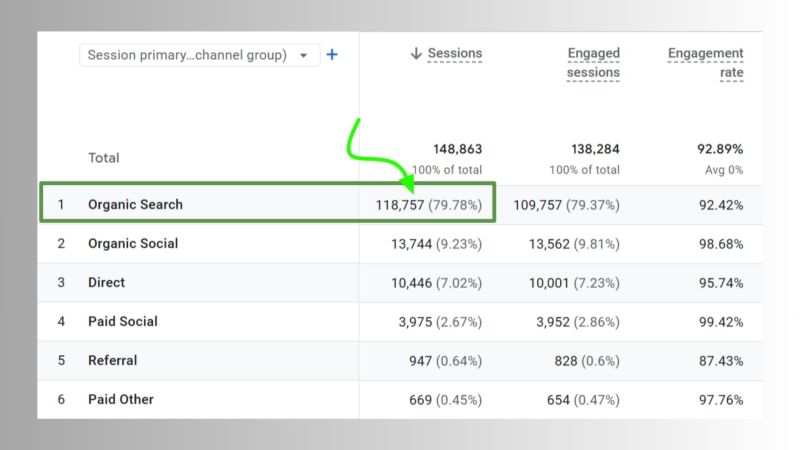This screenshot has width=800, height=450.
Task: Click Paid Other engagement rate 97.76%
Action: click(721, 400)
